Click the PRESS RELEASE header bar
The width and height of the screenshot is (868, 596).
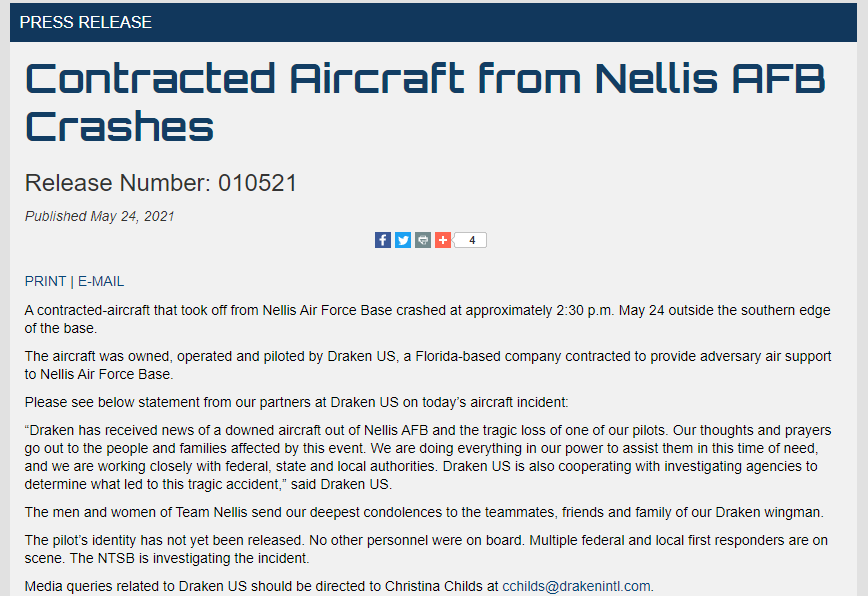(x=434, y=22)
